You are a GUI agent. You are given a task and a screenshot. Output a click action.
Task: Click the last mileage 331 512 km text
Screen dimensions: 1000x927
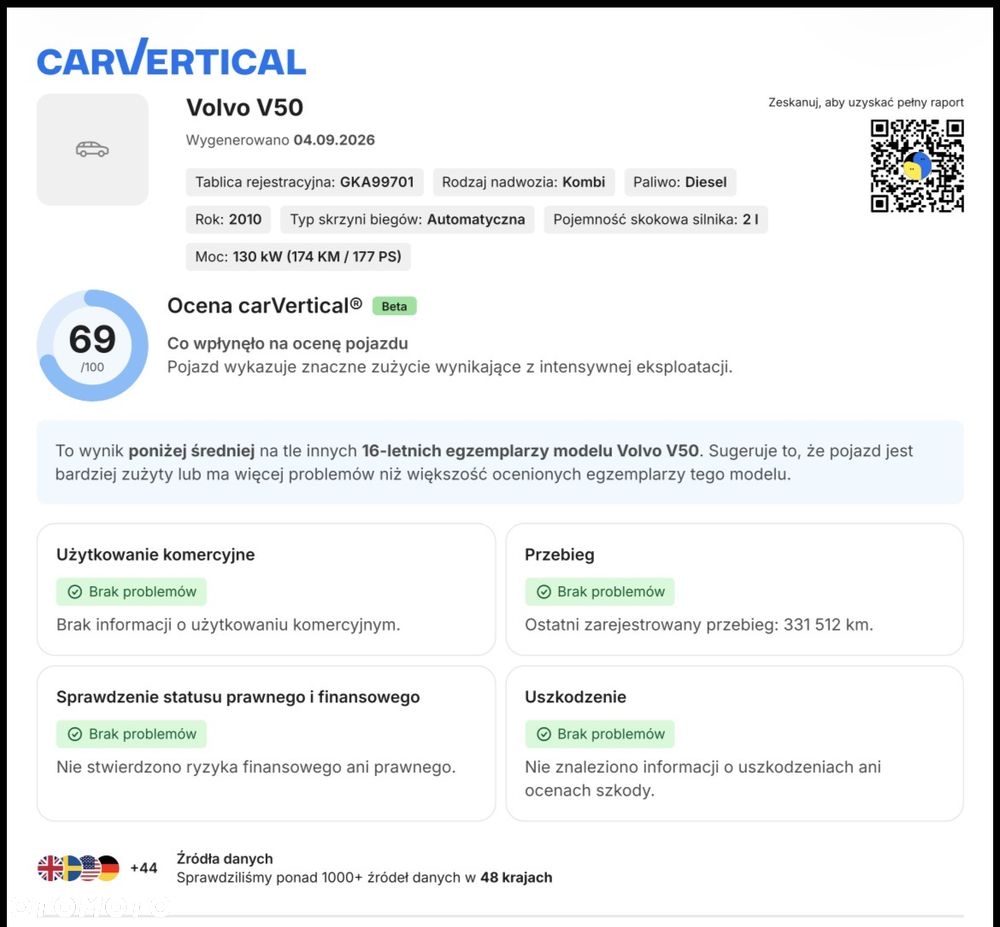(699, 625)
